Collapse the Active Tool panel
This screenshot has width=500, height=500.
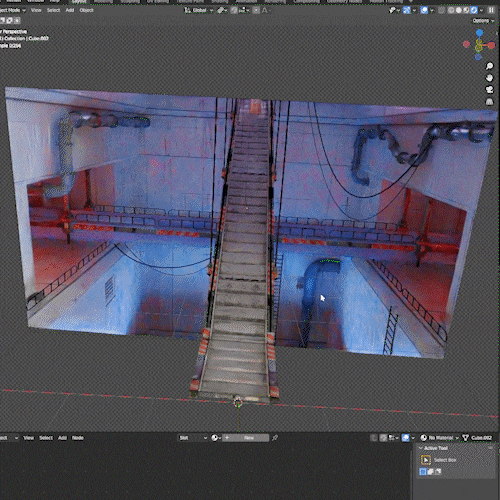(421, 448)
